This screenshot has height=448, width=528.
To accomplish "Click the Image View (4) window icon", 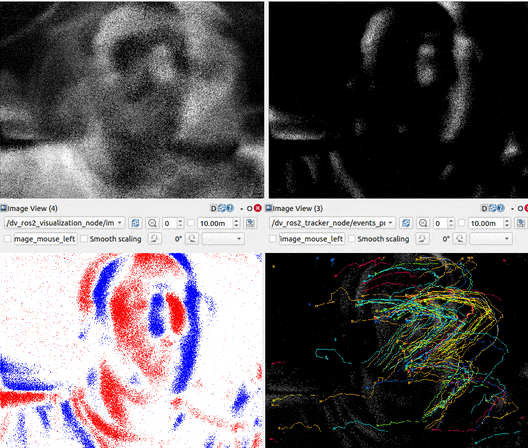I will 3,208.
